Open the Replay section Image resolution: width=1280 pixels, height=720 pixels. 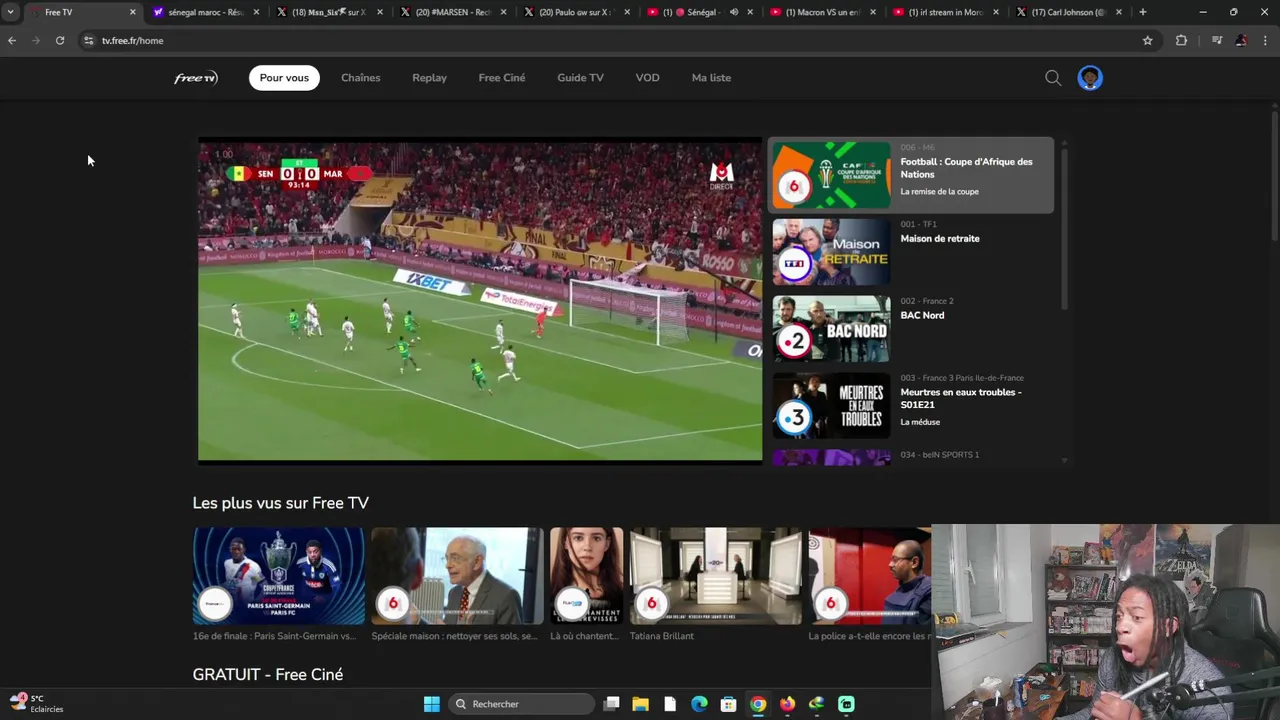(x=429, y=78)
